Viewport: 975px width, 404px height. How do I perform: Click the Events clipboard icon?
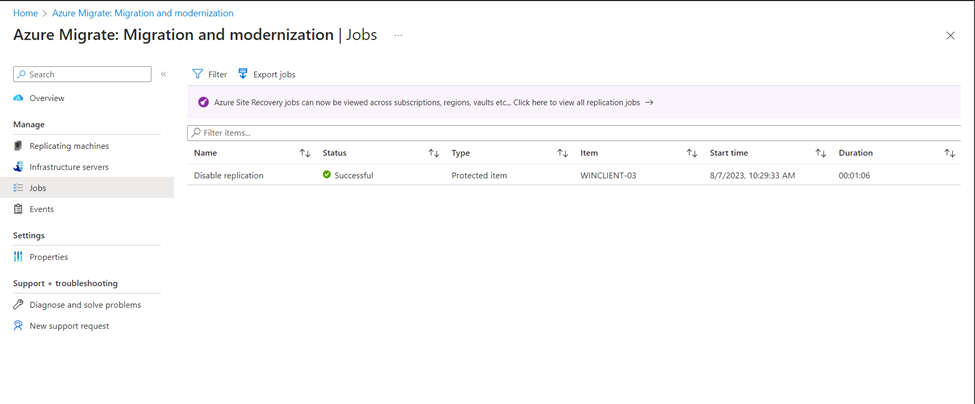pos(18,209)
